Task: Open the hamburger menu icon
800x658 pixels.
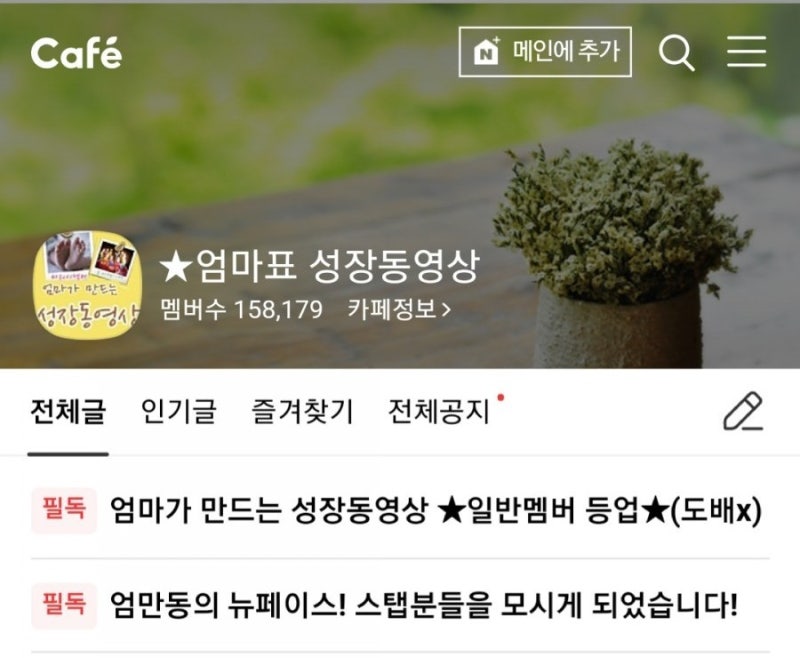Action: coord(746,51)
